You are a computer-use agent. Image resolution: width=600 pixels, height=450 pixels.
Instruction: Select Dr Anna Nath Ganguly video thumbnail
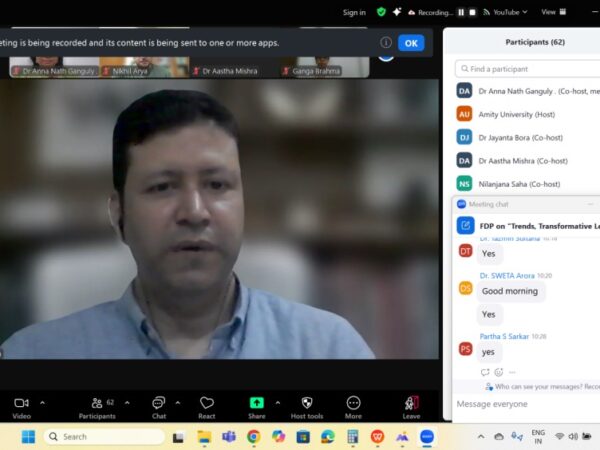(54, 67)
